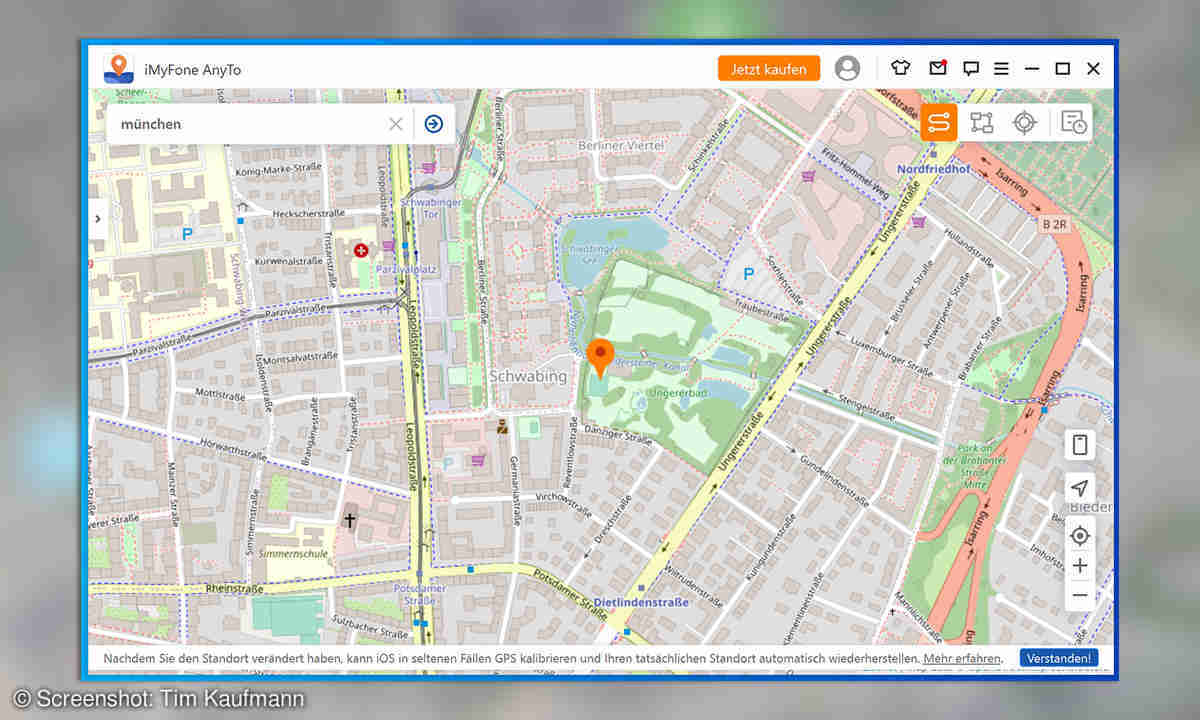Open the t-shirt skin icon
Viewport: 1200px width, 720px height.
pyautogui.click(x=901, y=69)
